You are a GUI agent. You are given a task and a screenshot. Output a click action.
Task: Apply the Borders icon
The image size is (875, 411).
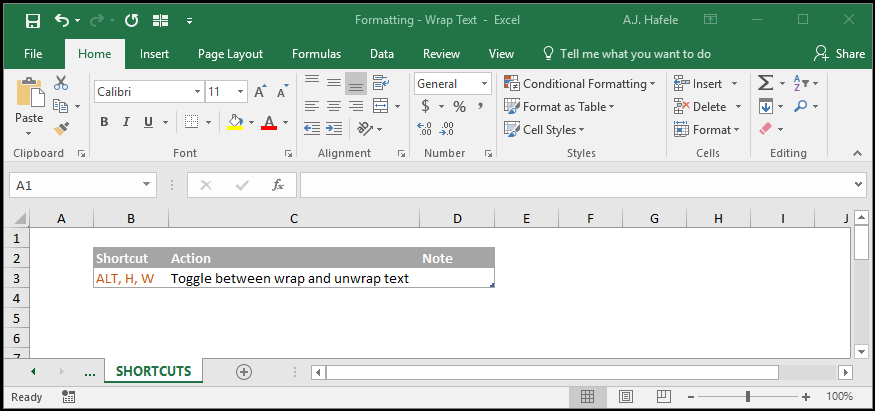coord(191,122)
